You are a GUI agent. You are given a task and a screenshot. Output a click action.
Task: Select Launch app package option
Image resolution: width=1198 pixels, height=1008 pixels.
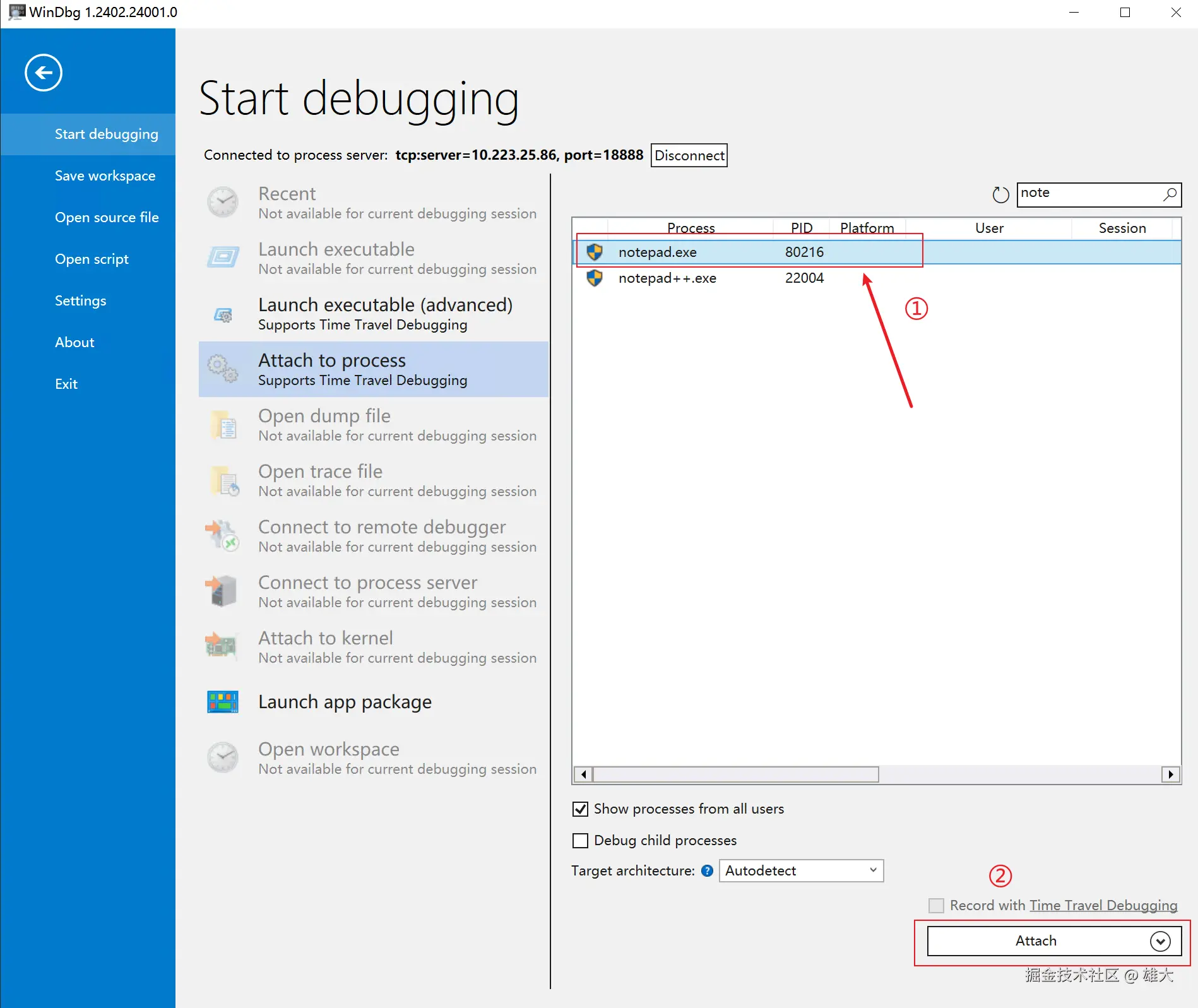point(374,702)
